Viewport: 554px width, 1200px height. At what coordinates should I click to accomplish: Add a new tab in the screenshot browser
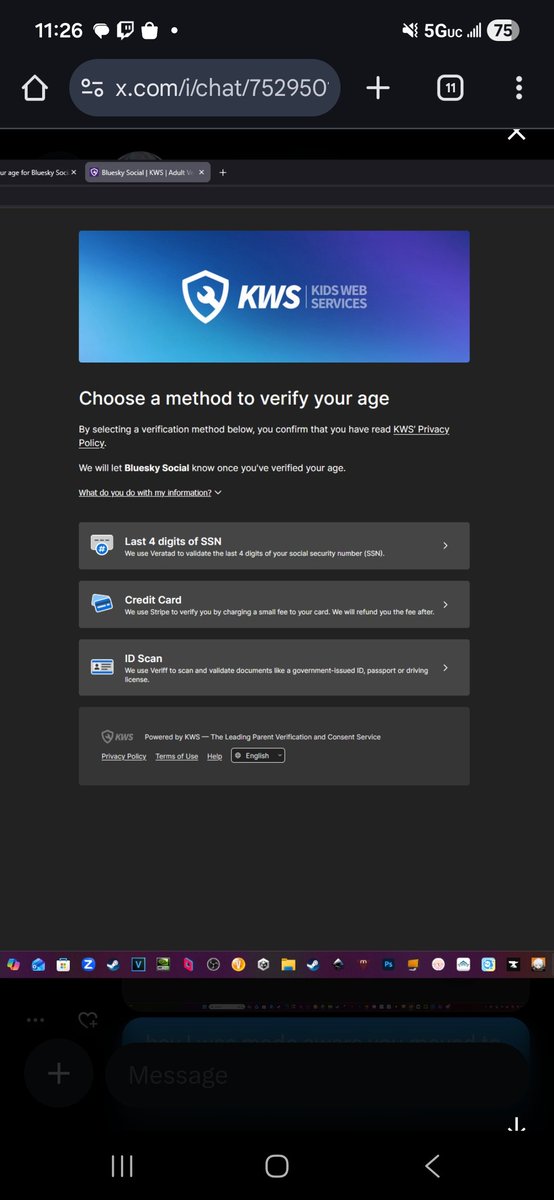tap(223, 172)
